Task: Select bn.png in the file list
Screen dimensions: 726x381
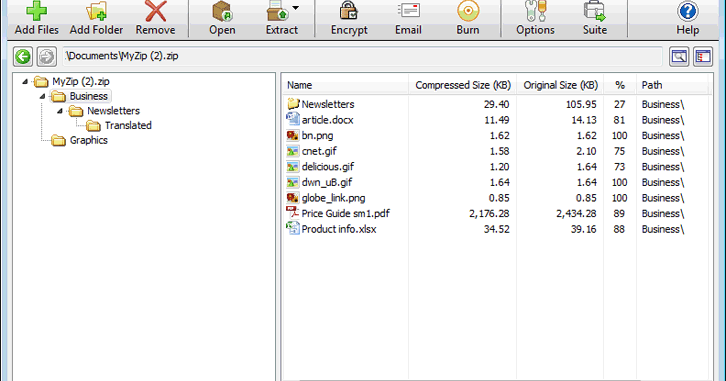Action: click(495, 136)
